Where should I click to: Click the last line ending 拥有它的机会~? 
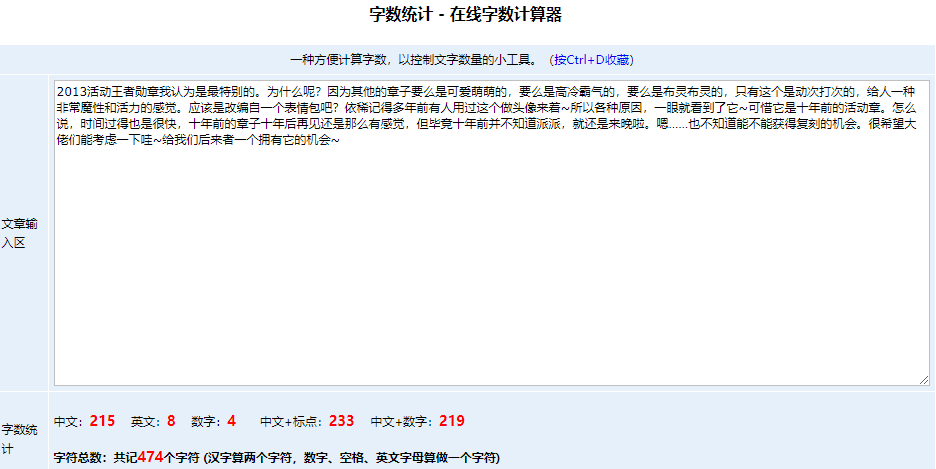[x=299, y=142]
